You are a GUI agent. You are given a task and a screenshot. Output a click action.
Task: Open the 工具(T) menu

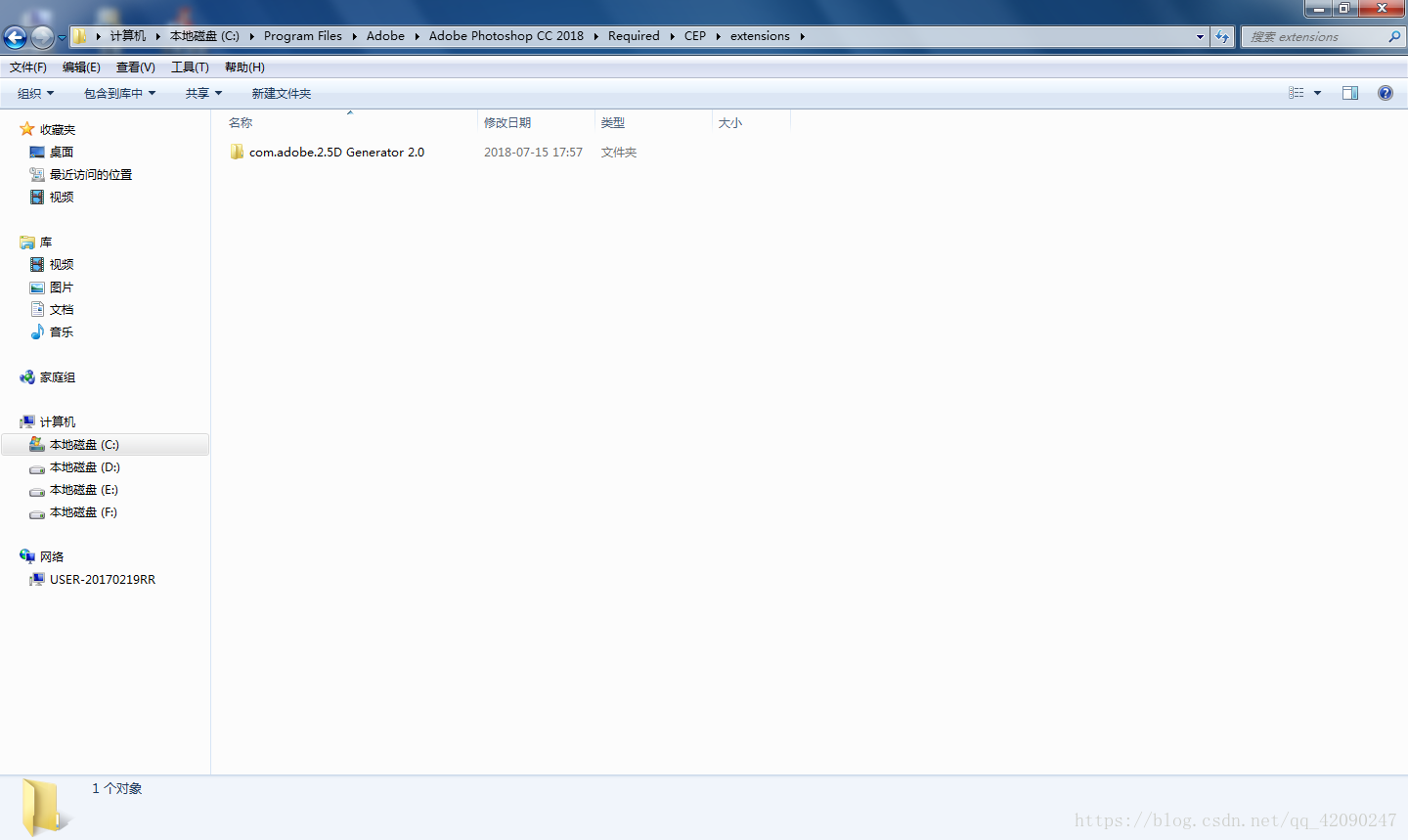click(190, 67)
